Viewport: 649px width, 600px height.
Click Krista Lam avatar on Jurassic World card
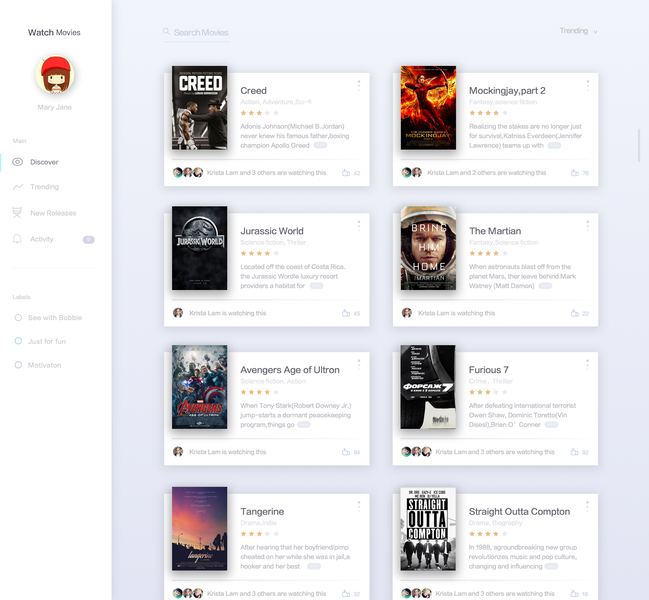click(x=178, y=313)
